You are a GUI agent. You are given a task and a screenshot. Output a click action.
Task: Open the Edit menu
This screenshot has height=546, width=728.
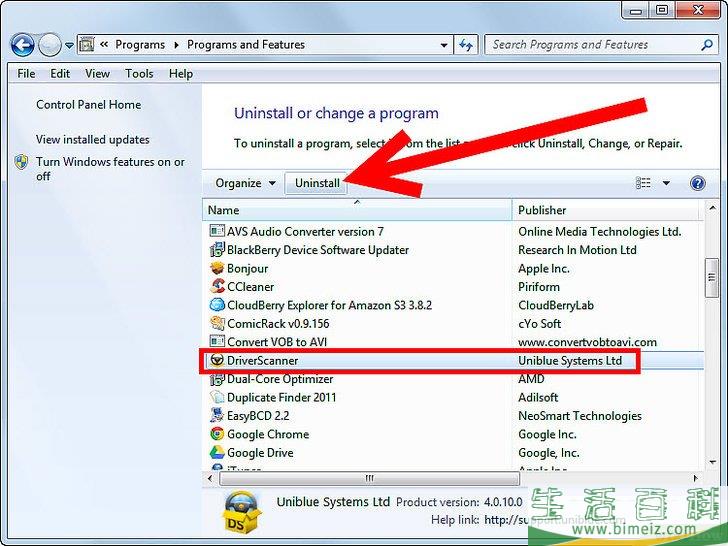60,74
